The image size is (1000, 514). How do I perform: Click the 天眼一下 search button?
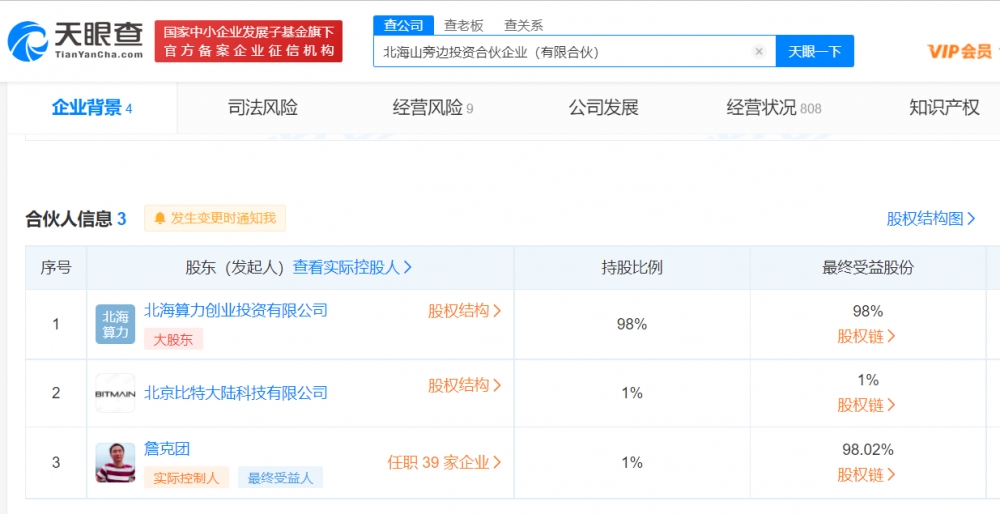(814, 52)
